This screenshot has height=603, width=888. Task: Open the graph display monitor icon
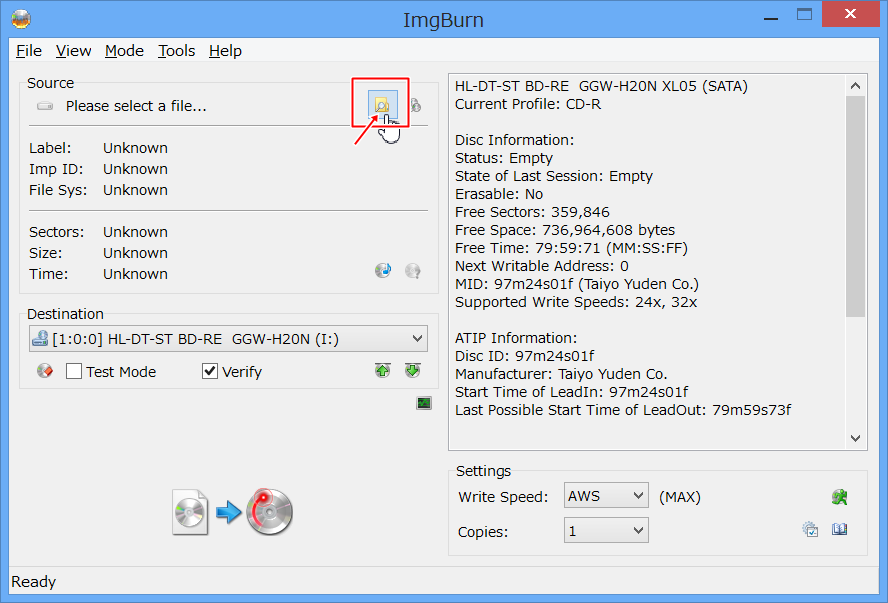click(x=424, y=403)
